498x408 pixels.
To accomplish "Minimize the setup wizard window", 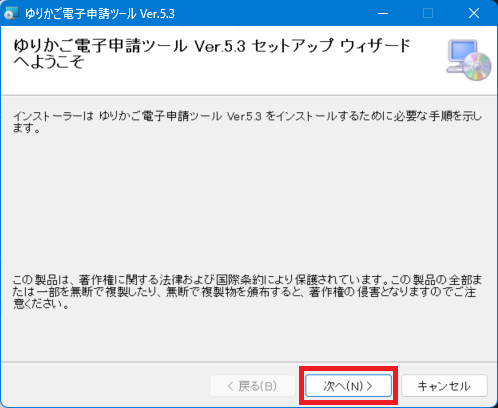I will pos(383,13).
